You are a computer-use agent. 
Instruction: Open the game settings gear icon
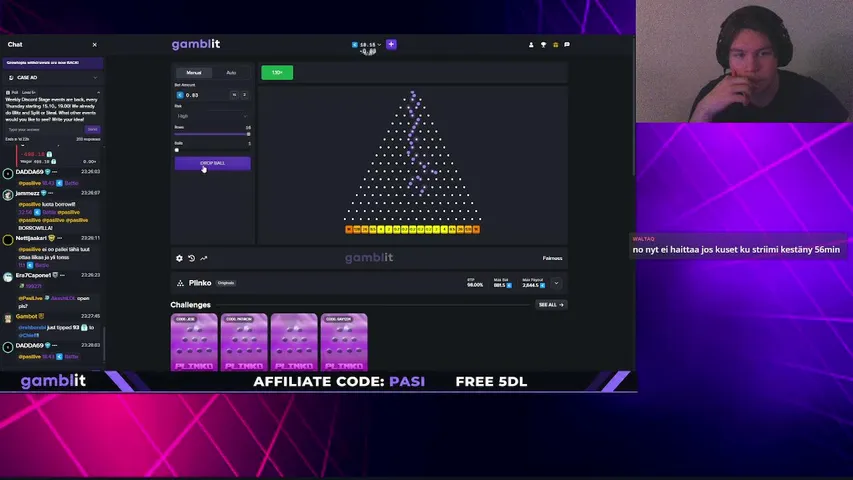click(179, 258)
